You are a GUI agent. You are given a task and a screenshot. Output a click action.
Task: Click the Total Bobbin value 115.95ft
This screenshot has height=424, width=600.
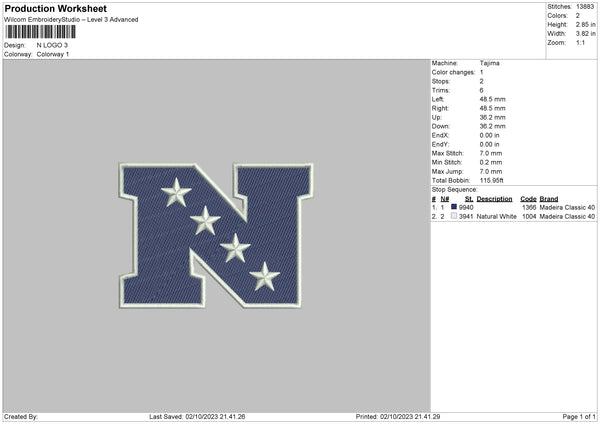(x=491, y=181)
